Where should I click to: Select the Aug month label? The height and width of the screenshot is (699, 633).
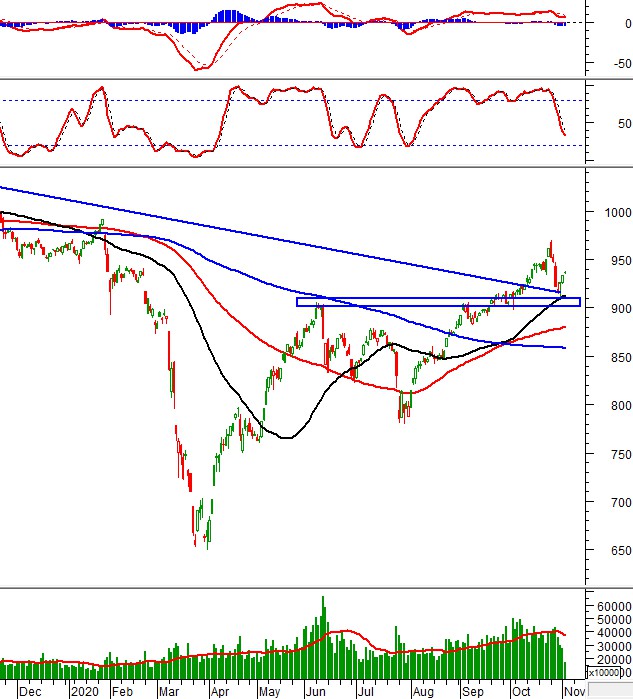coord(421,691)
